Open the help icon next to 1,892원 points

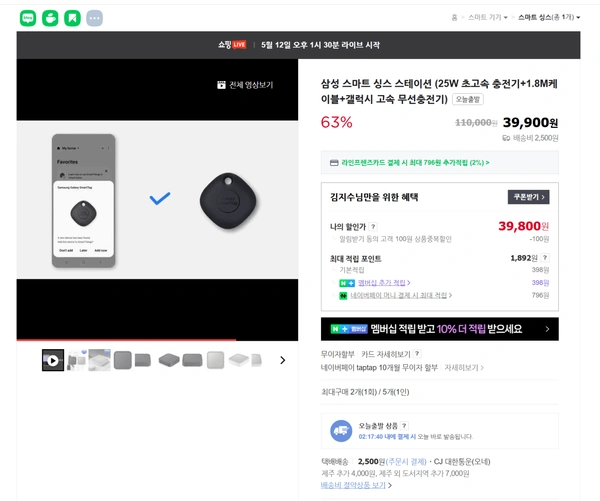pos(545,258)
